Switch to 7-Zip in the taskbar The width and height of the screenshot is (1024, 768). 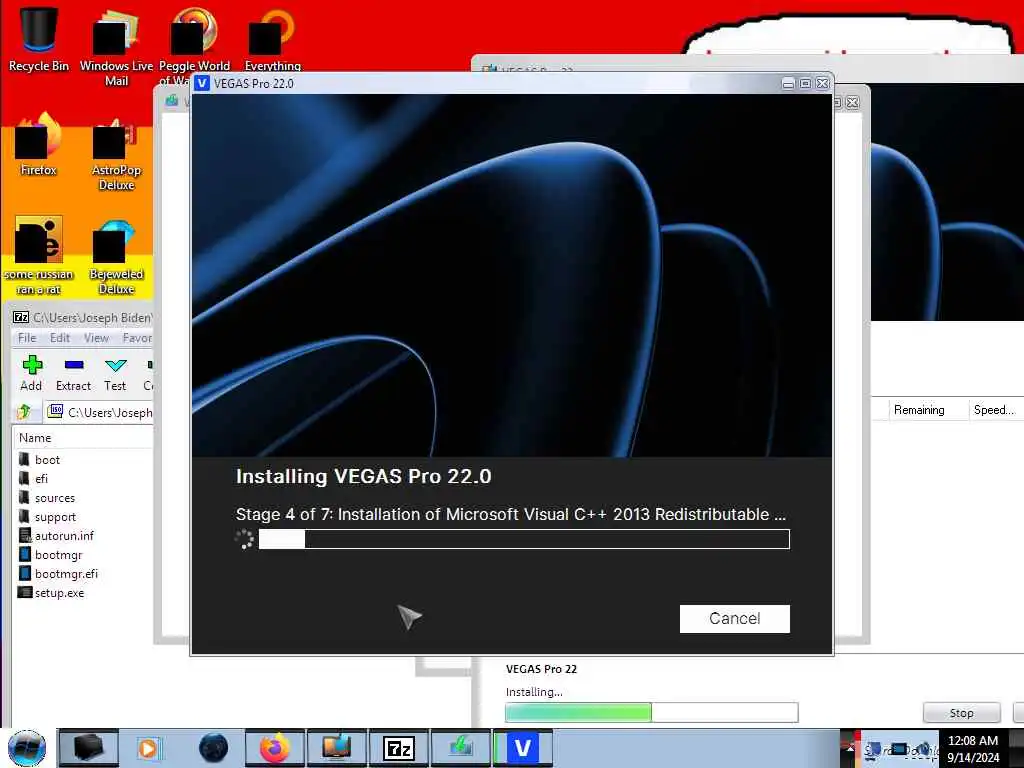[398, 748]
